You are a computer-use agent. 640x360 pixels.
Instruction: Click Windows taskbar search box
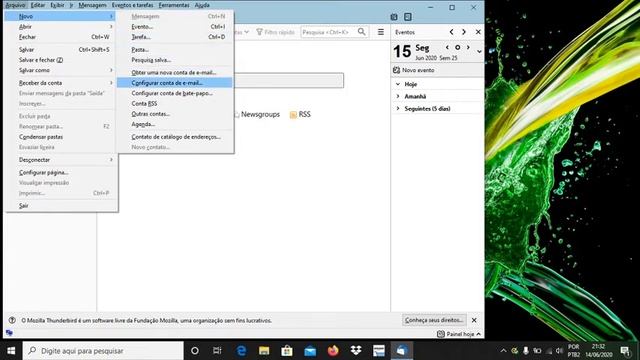pos(103,351)
